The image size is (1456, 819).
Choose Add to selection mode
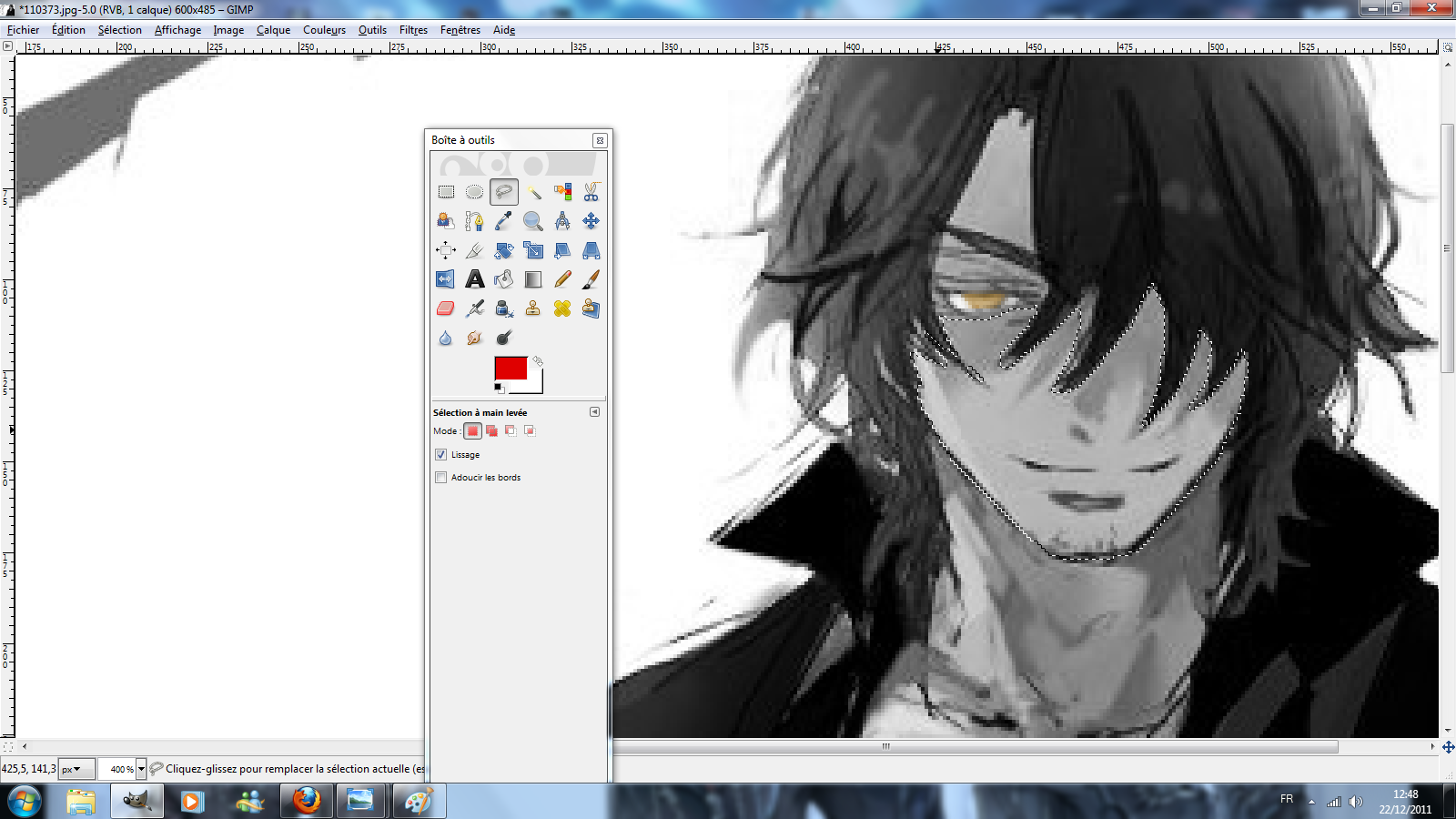(x=491, y=430)
